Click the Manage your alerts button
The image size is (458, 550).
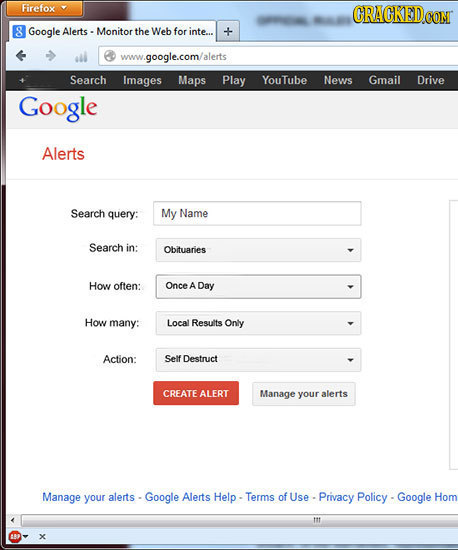click(x=304, y=394)
